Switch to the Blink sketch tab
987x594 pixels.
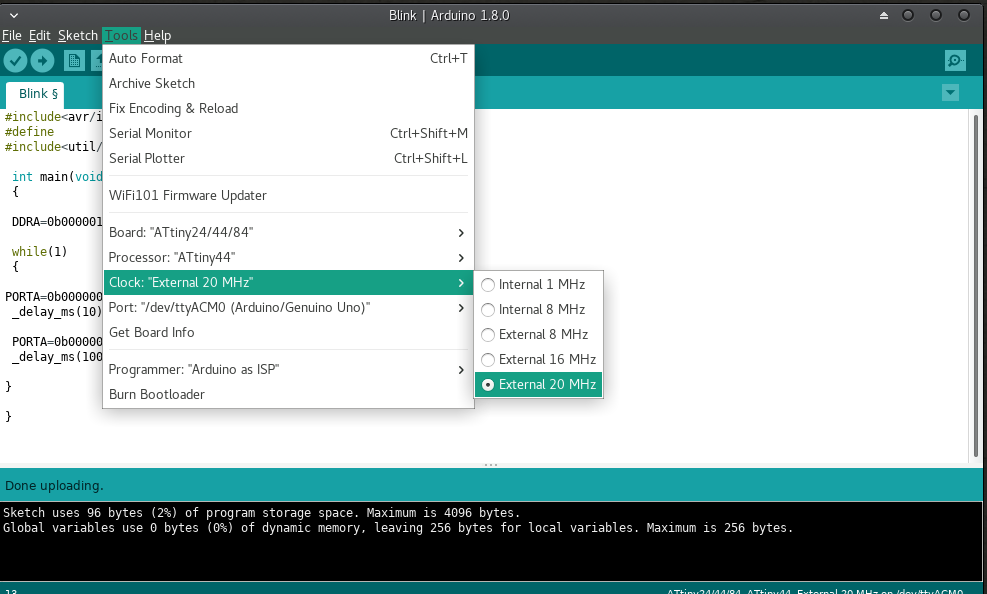[35, 94]
